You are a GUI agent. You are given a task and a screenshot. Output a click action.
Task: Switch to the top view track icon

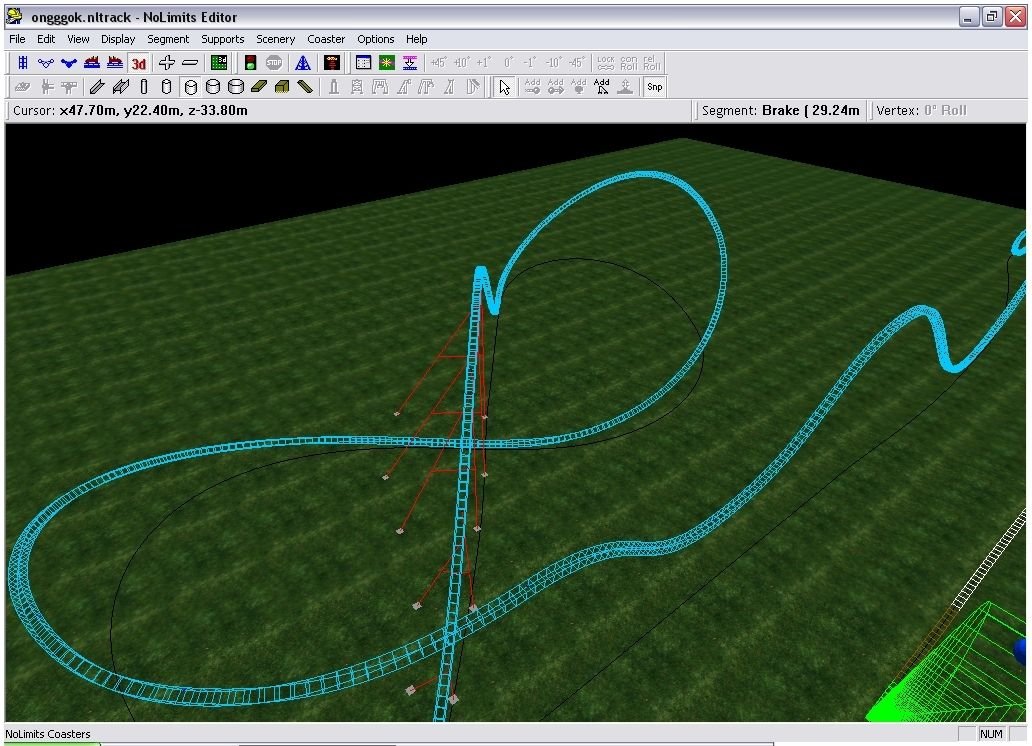(x=23, y=63)
